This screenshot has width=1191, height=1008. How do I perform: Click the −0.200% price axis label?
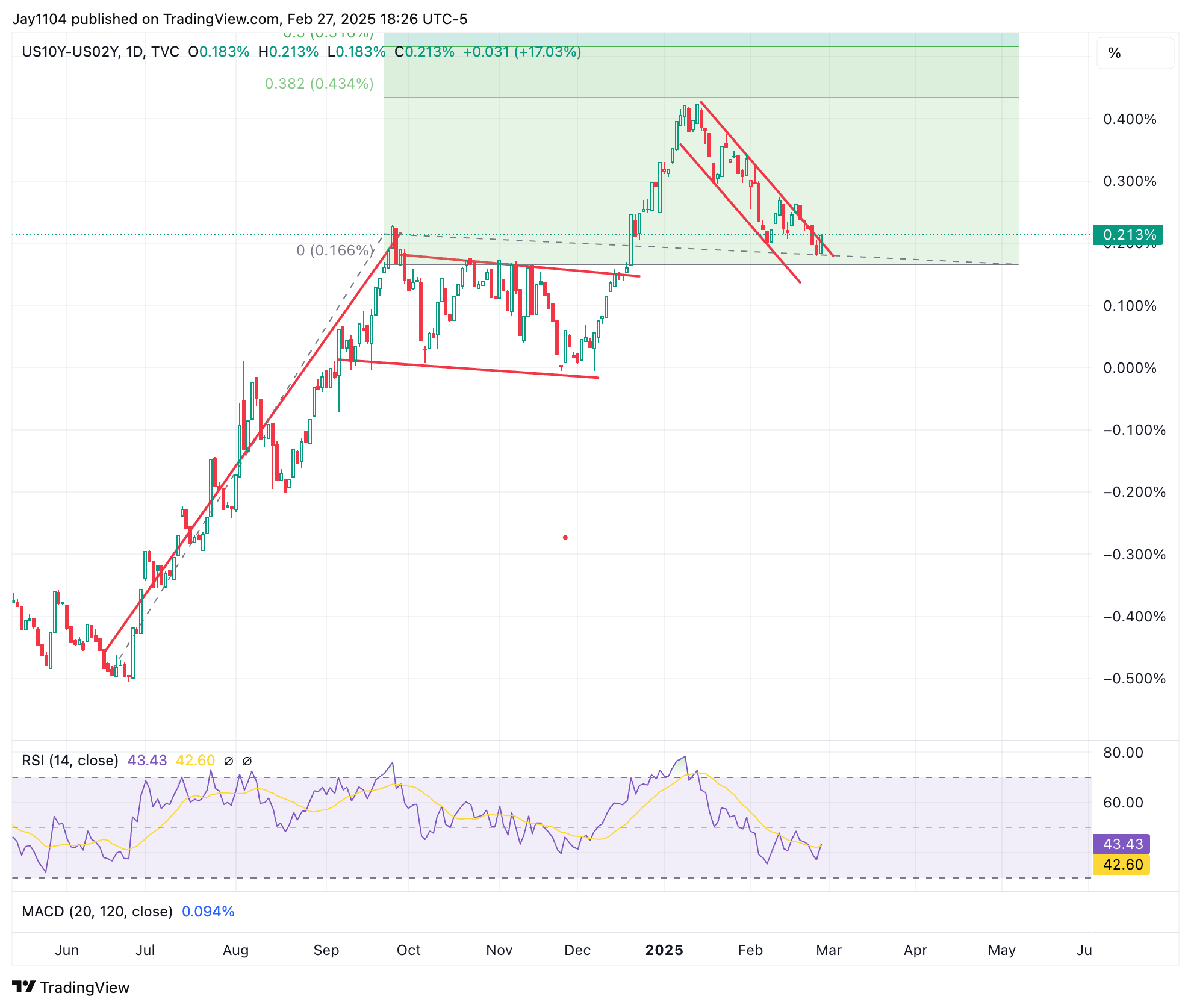click(x=1134, y=492)
